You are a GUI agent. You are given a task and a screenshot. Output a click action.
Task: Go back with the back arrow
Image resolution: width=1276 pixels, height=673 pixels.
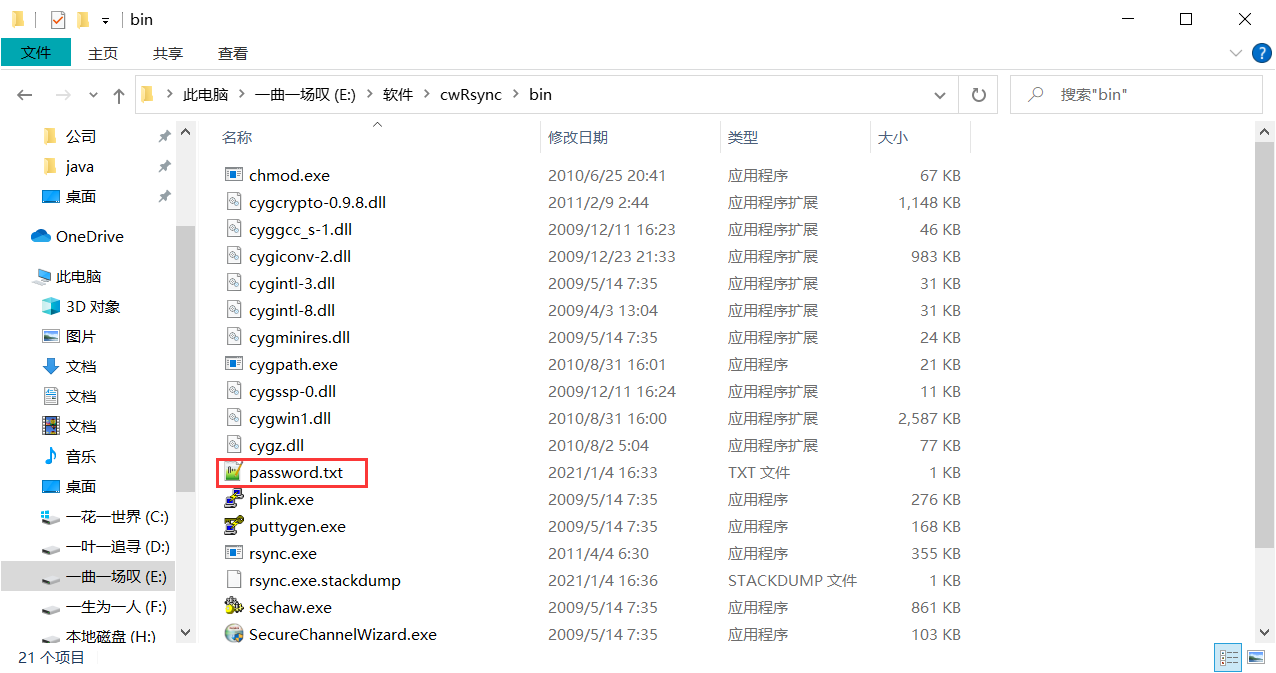point(25,95)
